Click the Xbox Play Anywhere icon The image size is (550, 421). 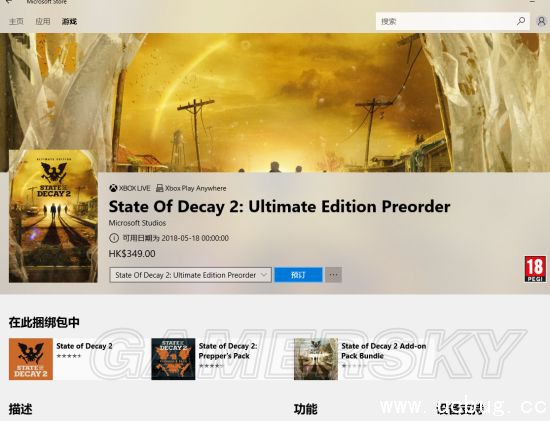click(x=159, y=188)
